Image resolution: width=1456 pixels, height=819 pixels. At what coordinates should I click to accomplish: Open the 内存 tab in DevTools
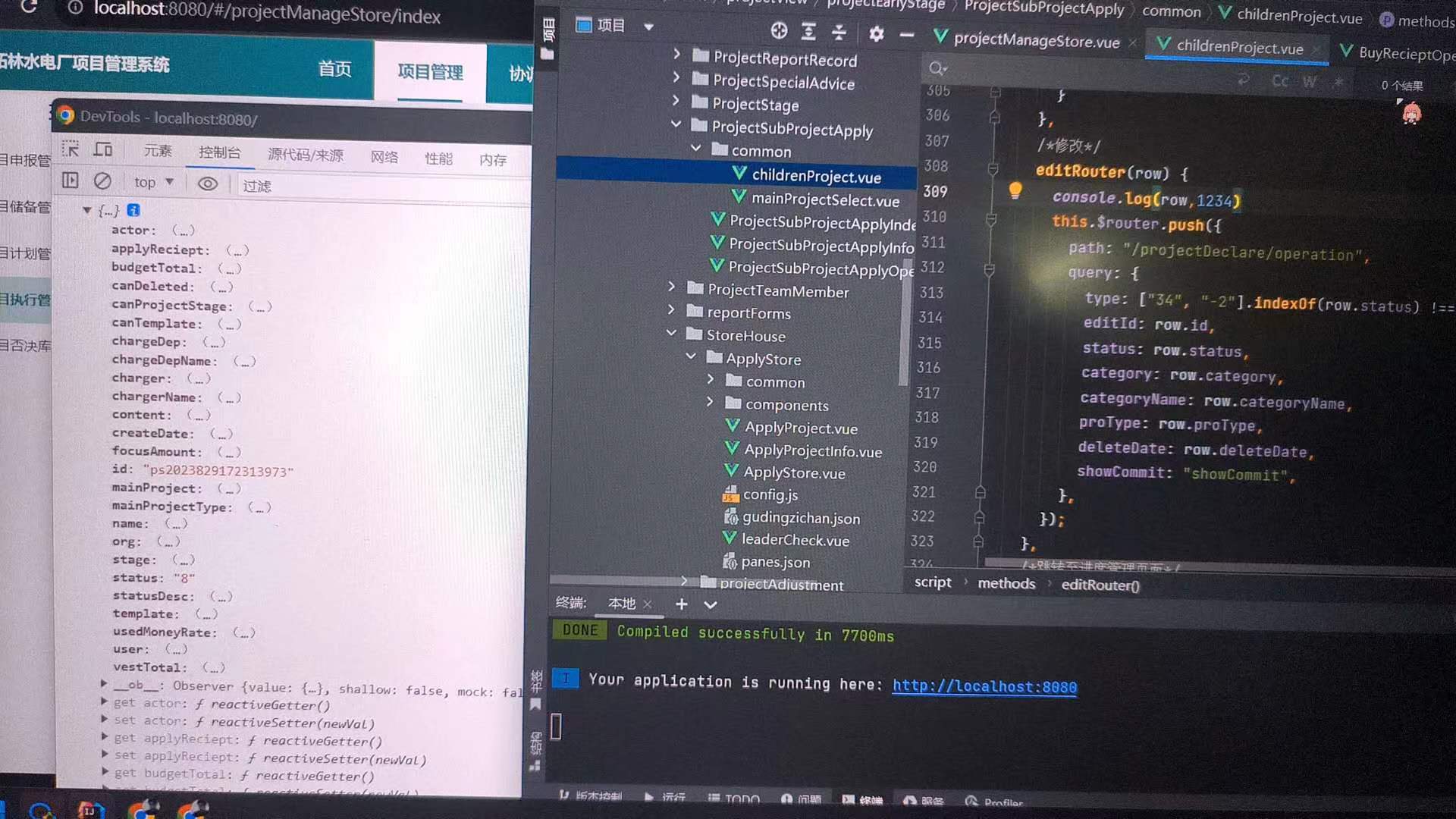(493, 160)
